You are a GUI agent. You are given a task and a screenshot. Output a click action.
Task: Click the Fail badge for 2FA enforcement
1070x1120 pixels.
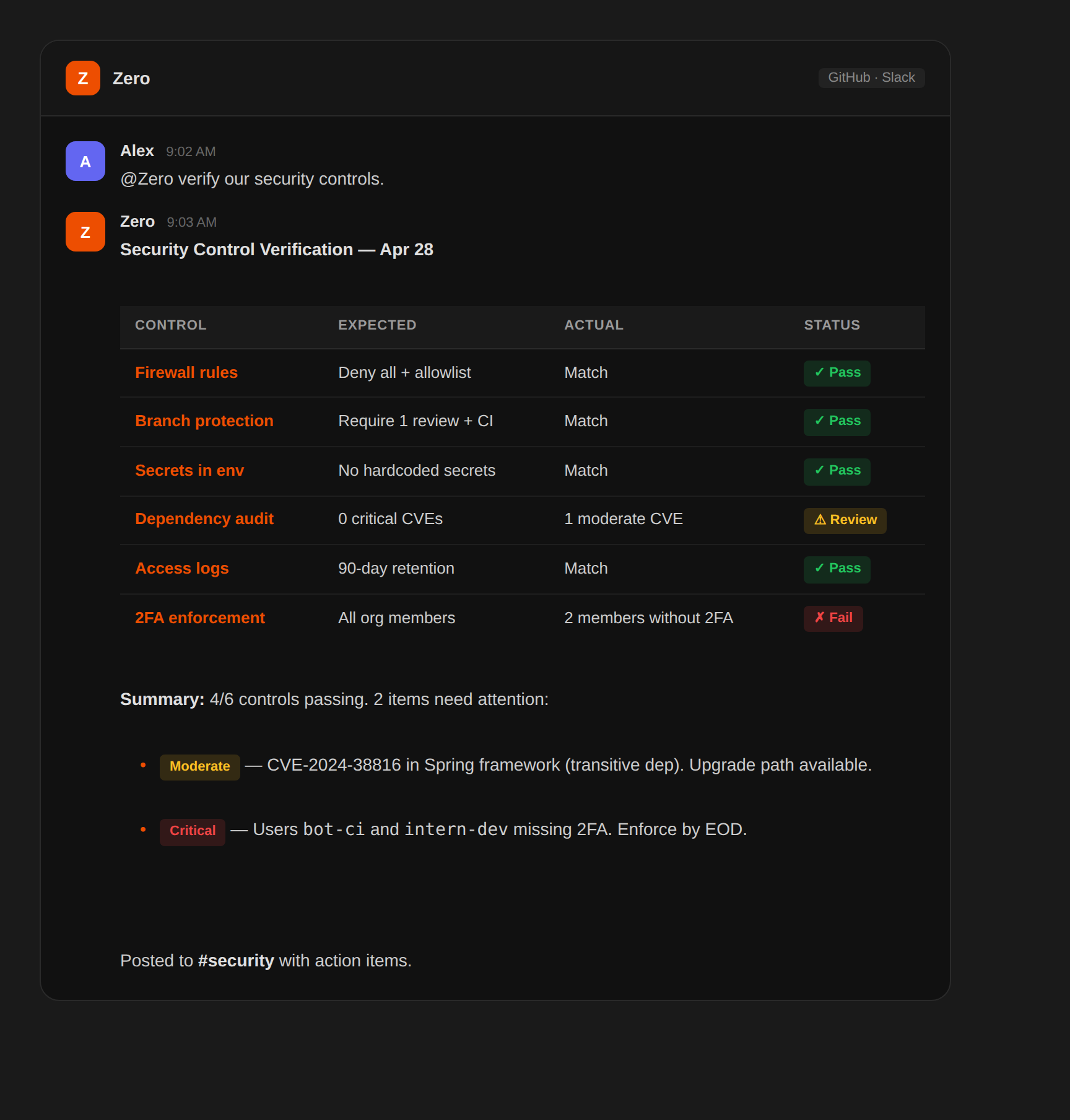[833, 618]
